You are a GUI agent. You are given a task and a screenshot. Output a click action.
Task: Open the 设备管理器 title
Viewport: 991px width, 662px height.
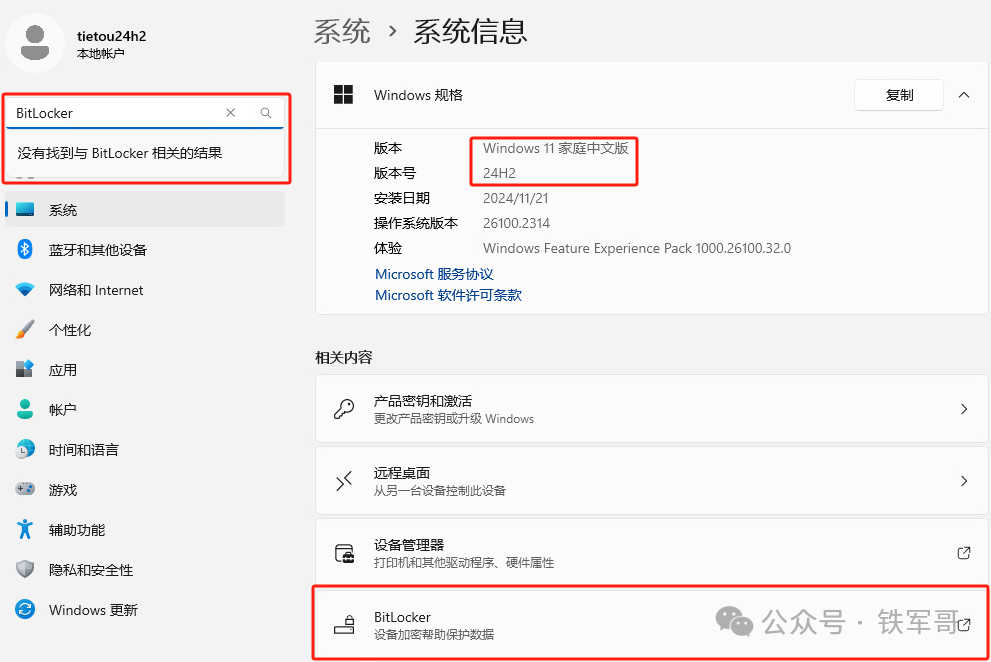coord(409,545)
